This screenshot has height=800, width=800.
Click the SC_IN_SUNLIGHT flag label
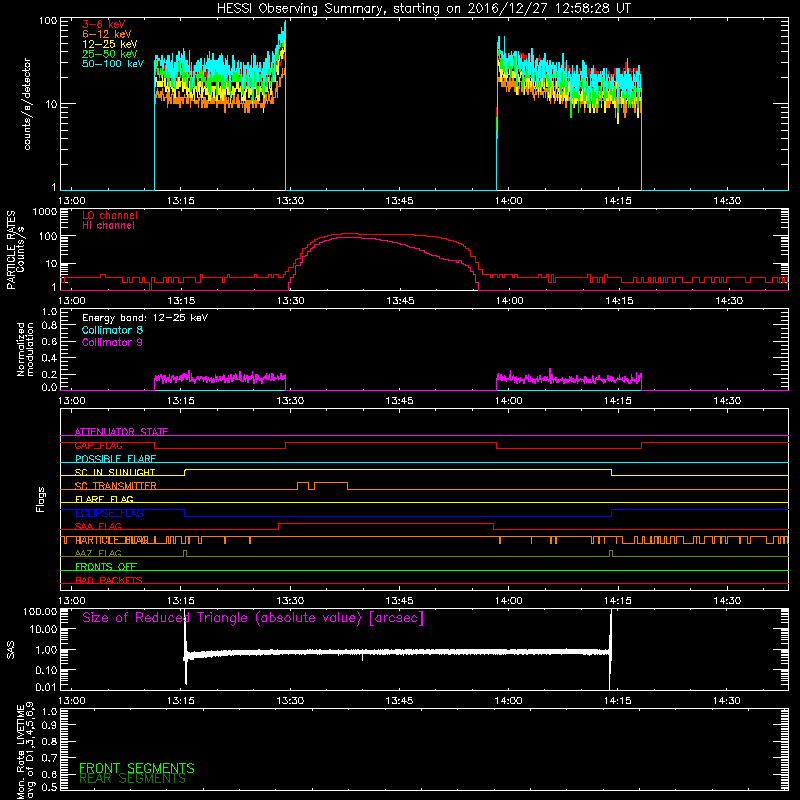pyautogui.click(x=114, y=472)
